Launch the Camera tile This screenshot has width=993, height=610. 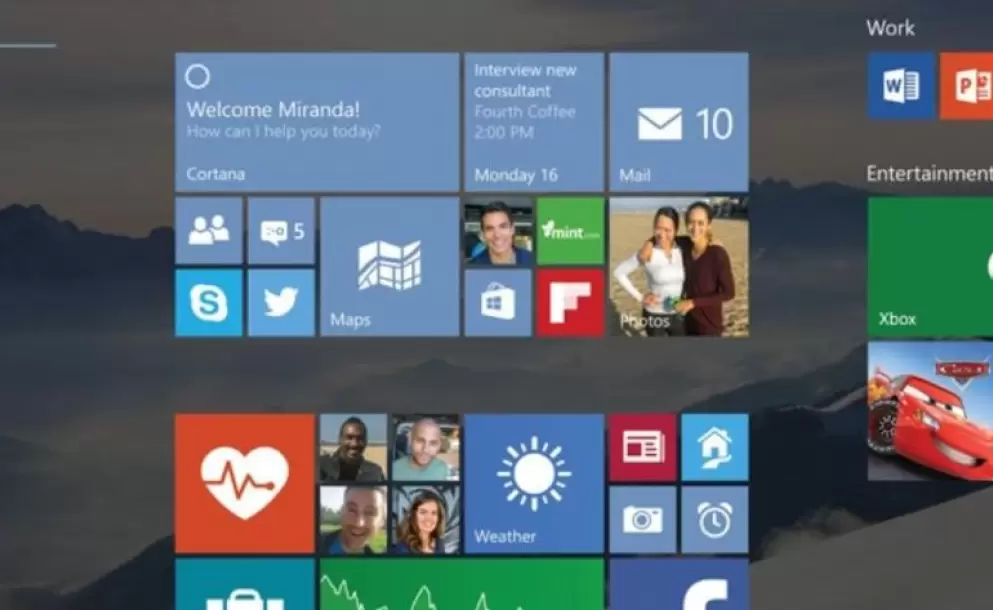click(642, 520)
